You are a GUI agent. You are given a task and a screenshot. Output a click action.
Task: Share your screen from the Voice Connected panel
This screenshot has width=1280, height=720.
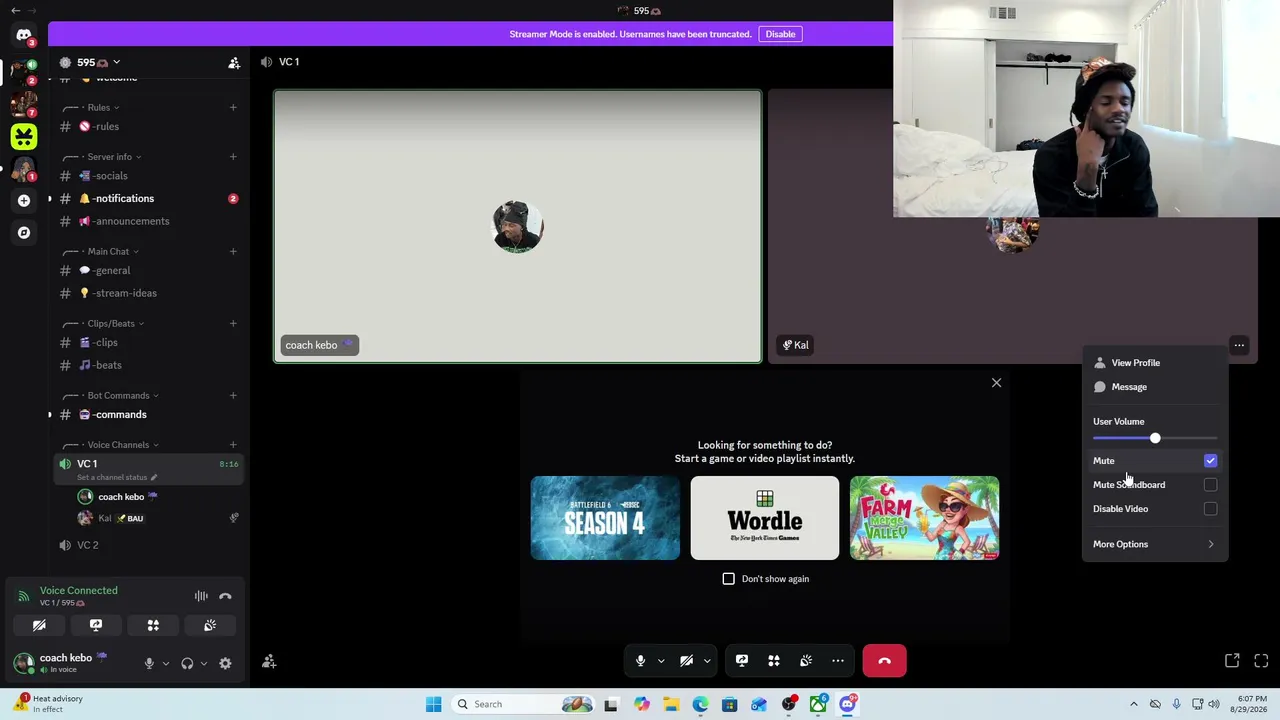click(96, 625)
